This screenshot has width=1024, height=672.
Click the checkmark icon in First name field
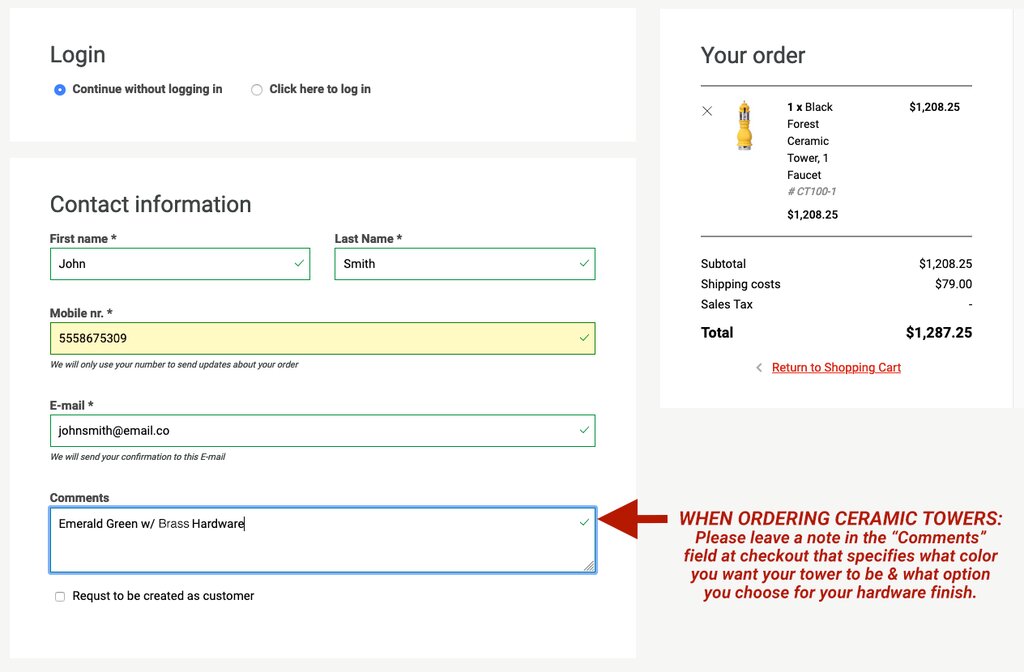(x=299, y=263)
